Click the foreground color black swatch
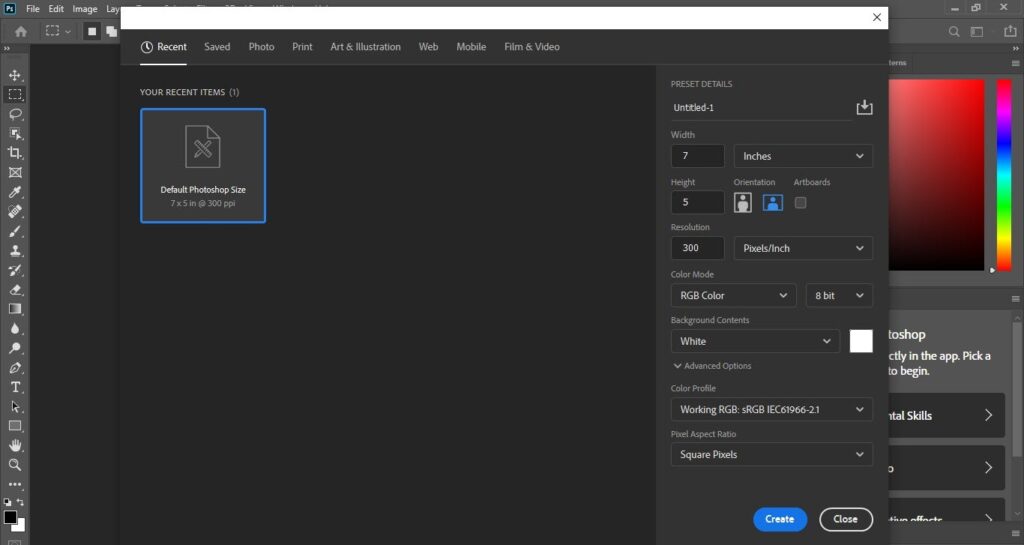Screen dimensions: 1024x545 pyautogui.click(x=10, y=517)
